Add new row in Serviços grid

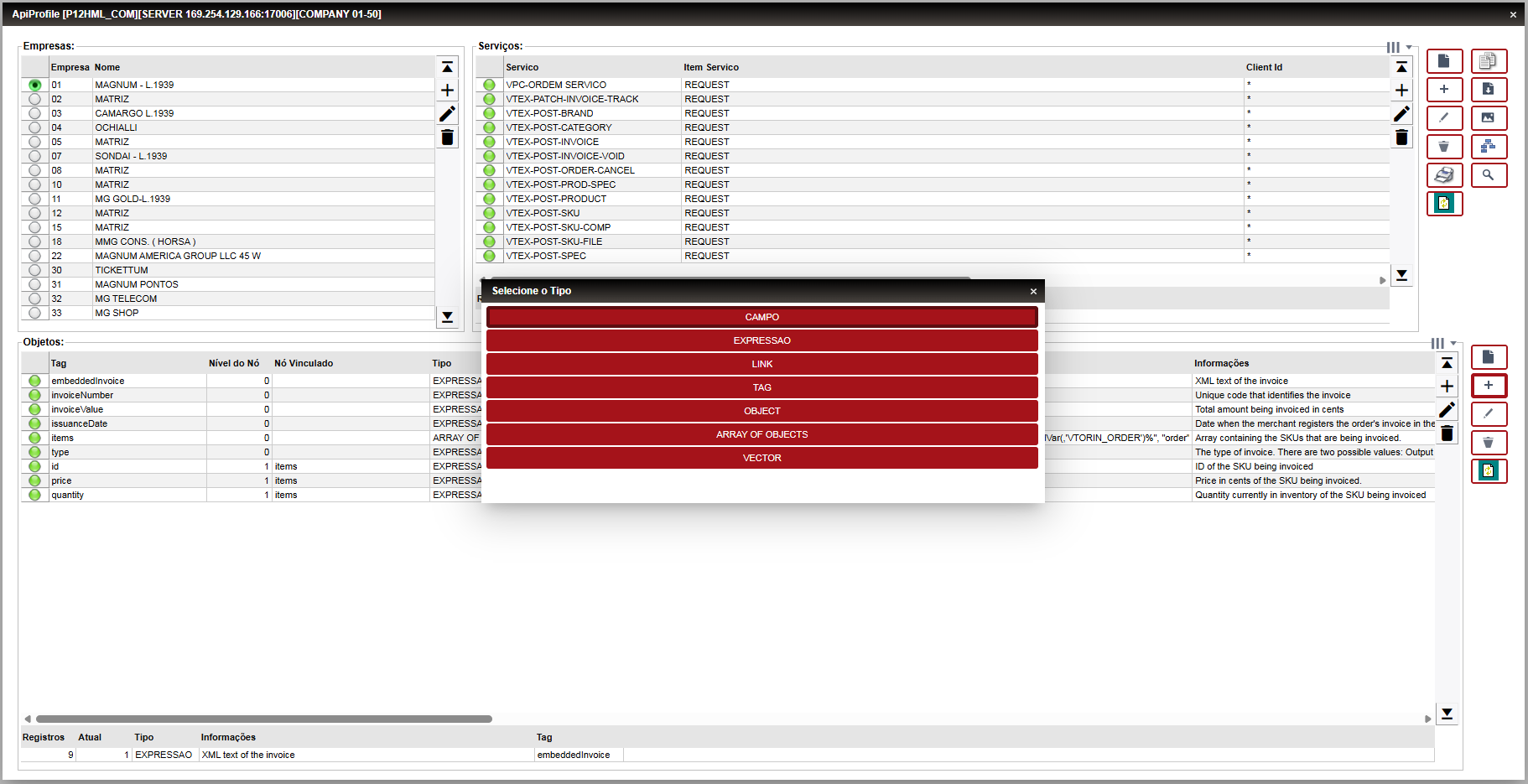point(1401,91)
